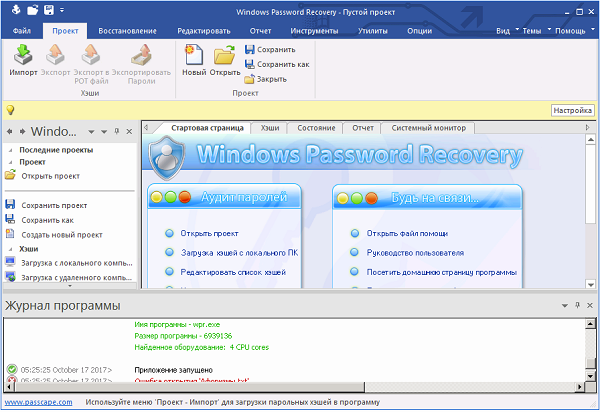Click Редактировать список хэшей link
600x412 pixels.
pyautogui.click(x=233, y=272)
